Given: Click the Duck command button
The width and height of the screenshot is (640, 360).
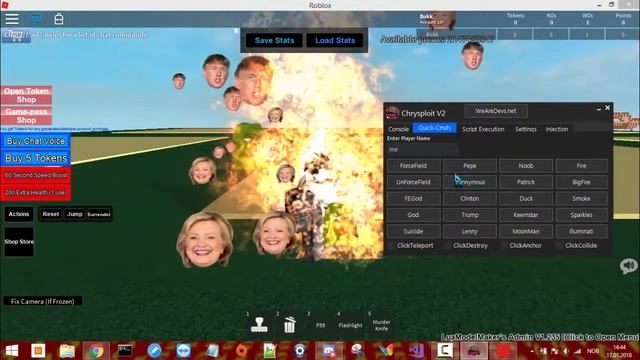Looking at the screenshot, I should click(526, 198).
